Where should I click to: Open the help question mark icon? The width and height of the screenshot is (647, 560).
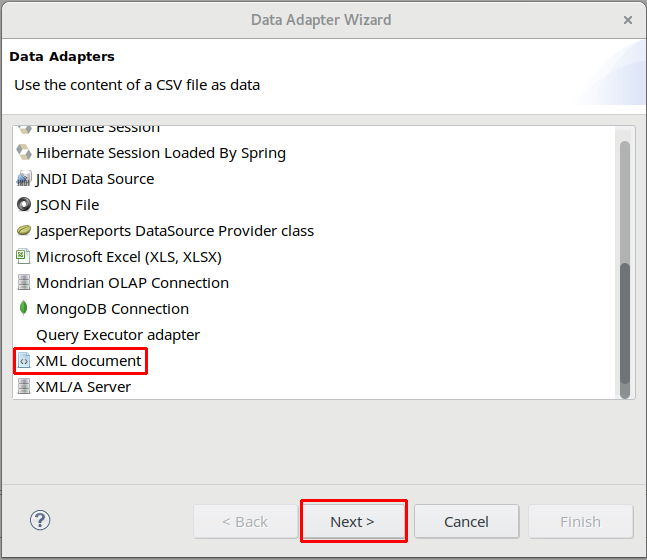click(40, 521)
